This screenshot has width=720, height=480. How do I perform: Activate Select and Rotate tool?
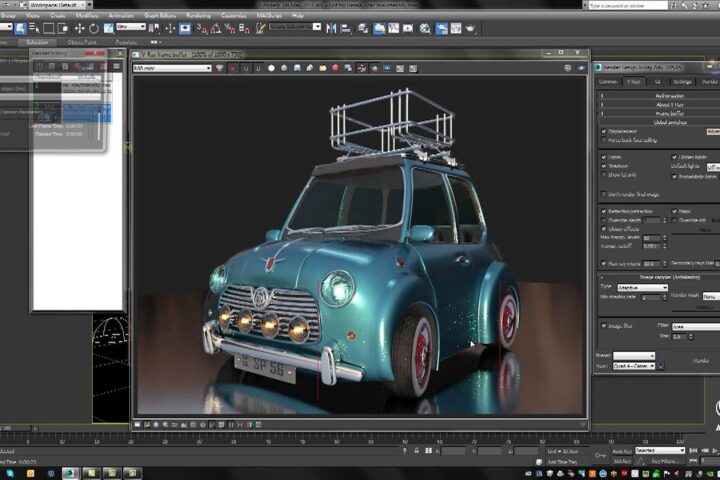pos(94,28)
